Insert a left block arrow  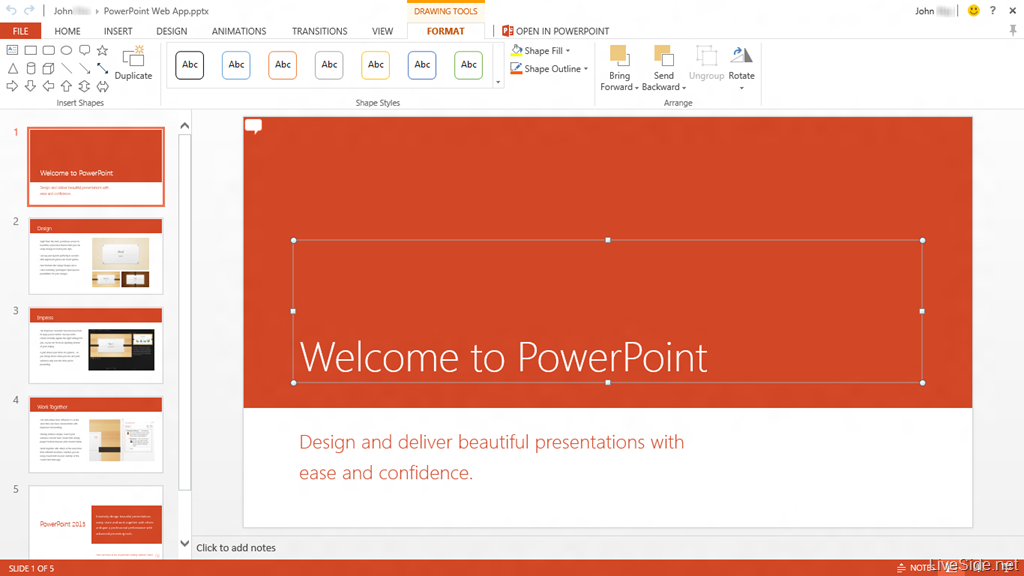48,86
